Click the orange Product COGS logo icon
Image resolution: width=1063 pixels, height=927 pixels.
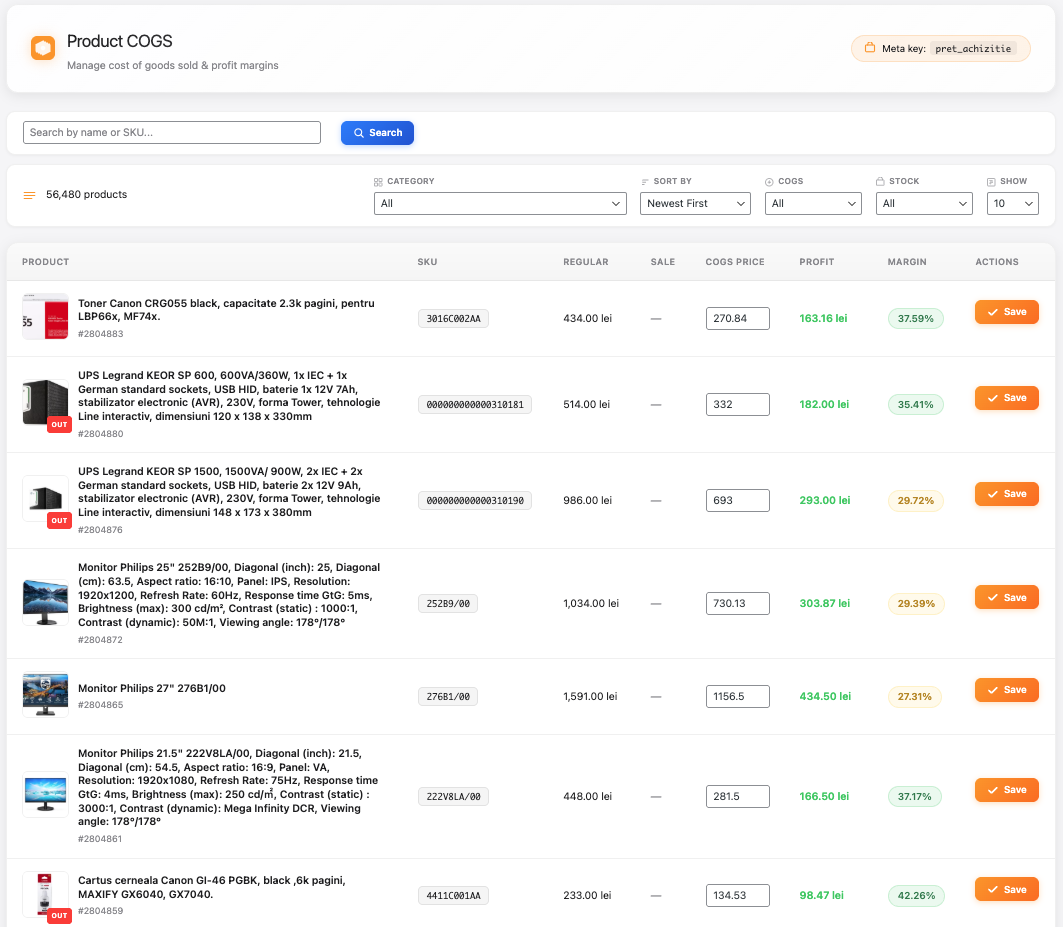[43, 48]
